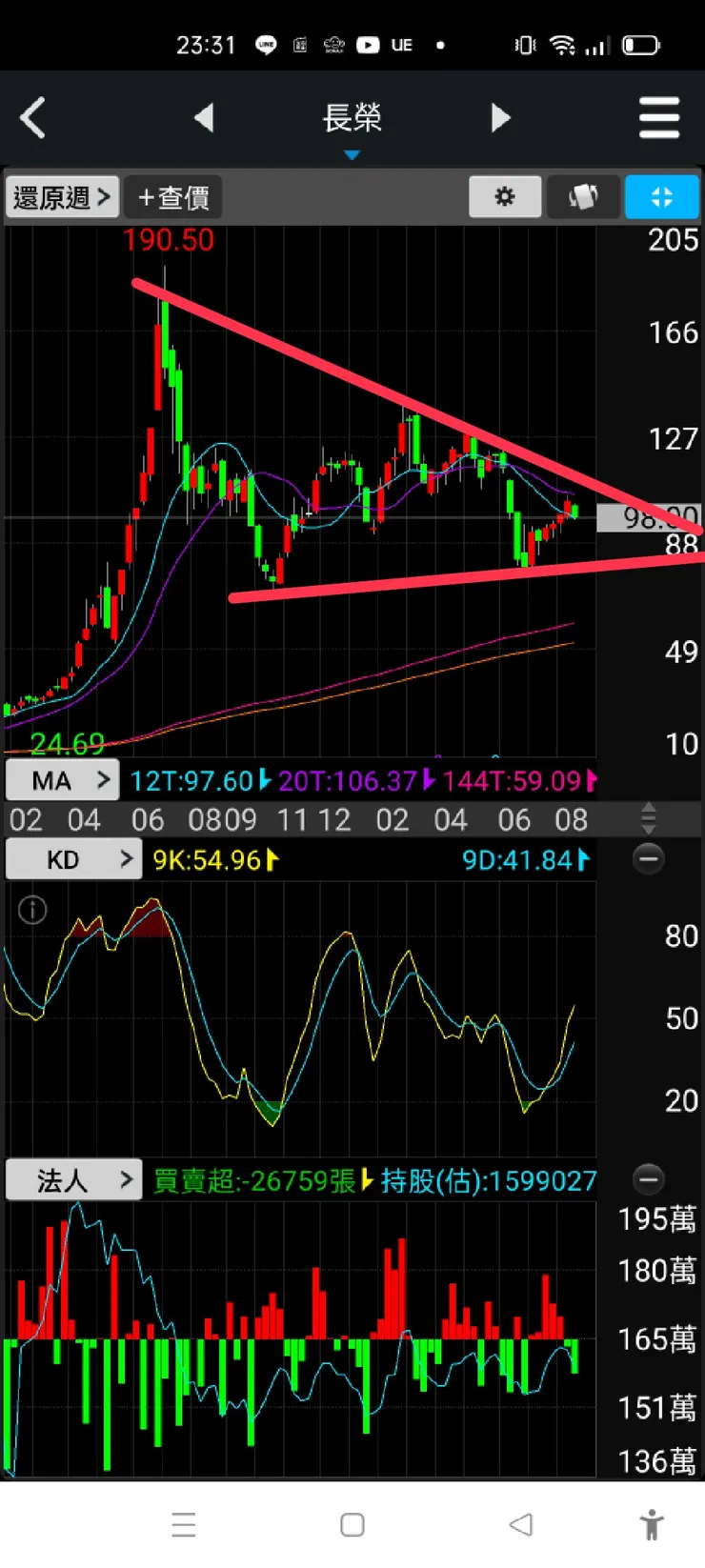705x1568 pixels.
Task: Collapse the KD indicator panel with its minus button
Action: (x=649, y=859)
